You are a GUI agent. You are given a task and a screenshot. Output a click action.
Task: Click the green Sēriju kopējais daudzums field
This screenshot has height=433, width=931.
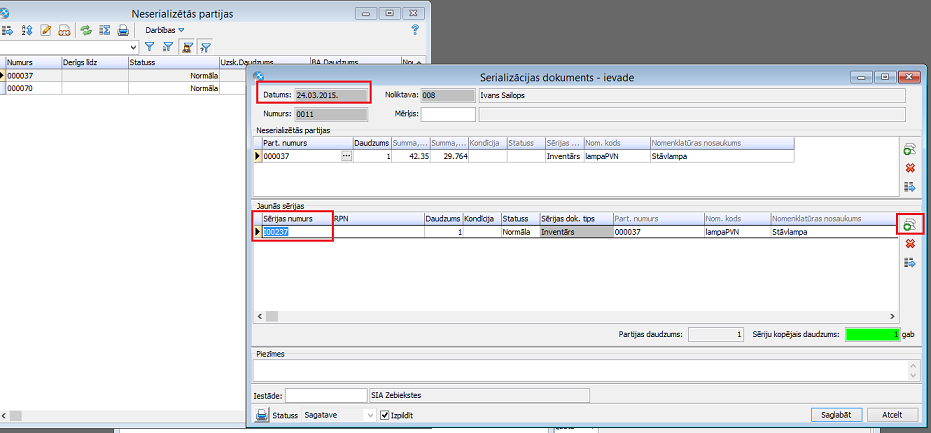click(873, 334)
